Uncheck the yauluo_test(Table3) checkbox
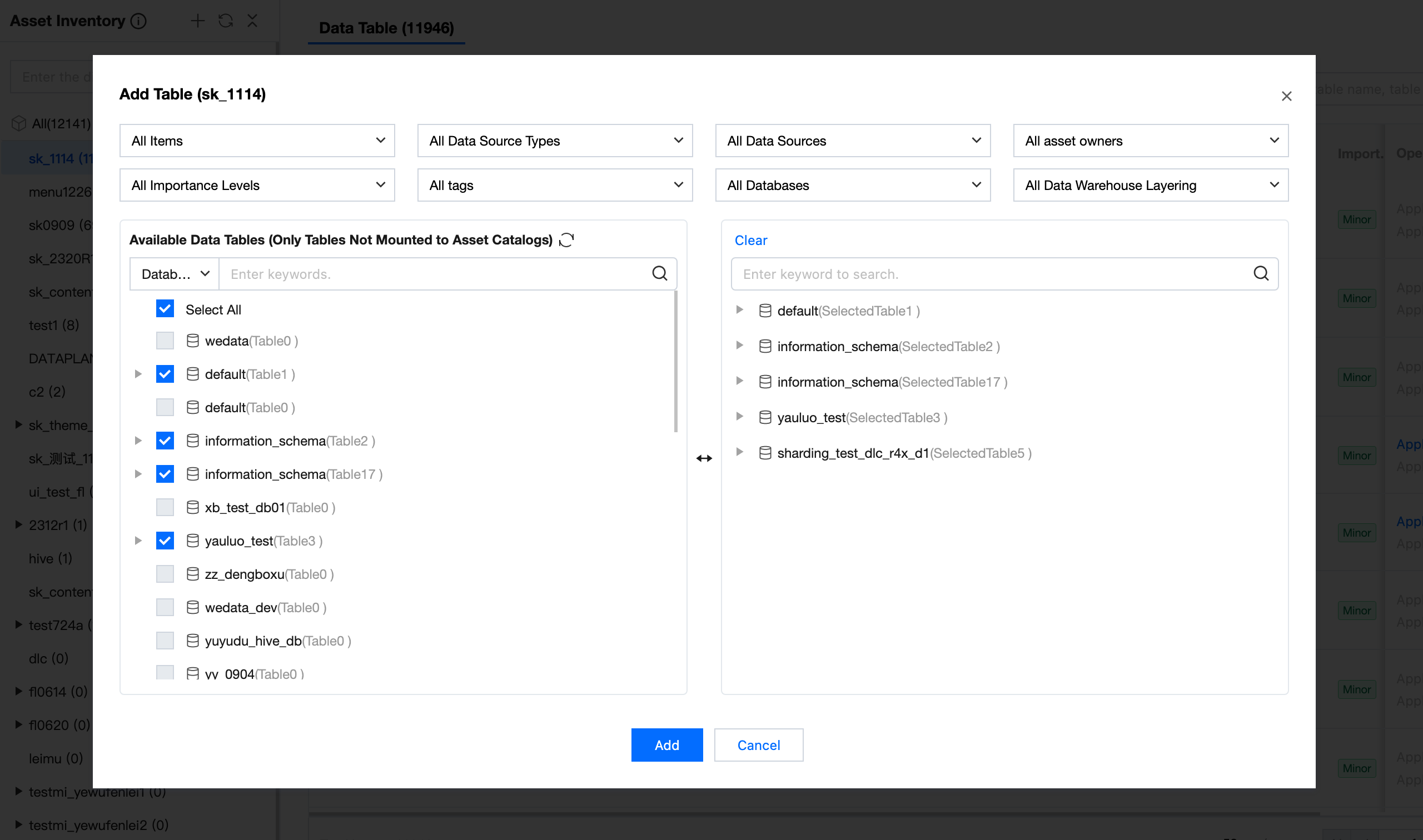Image resolution: width=1423 pixels, height=840 pixels. (x=165, y=541)
